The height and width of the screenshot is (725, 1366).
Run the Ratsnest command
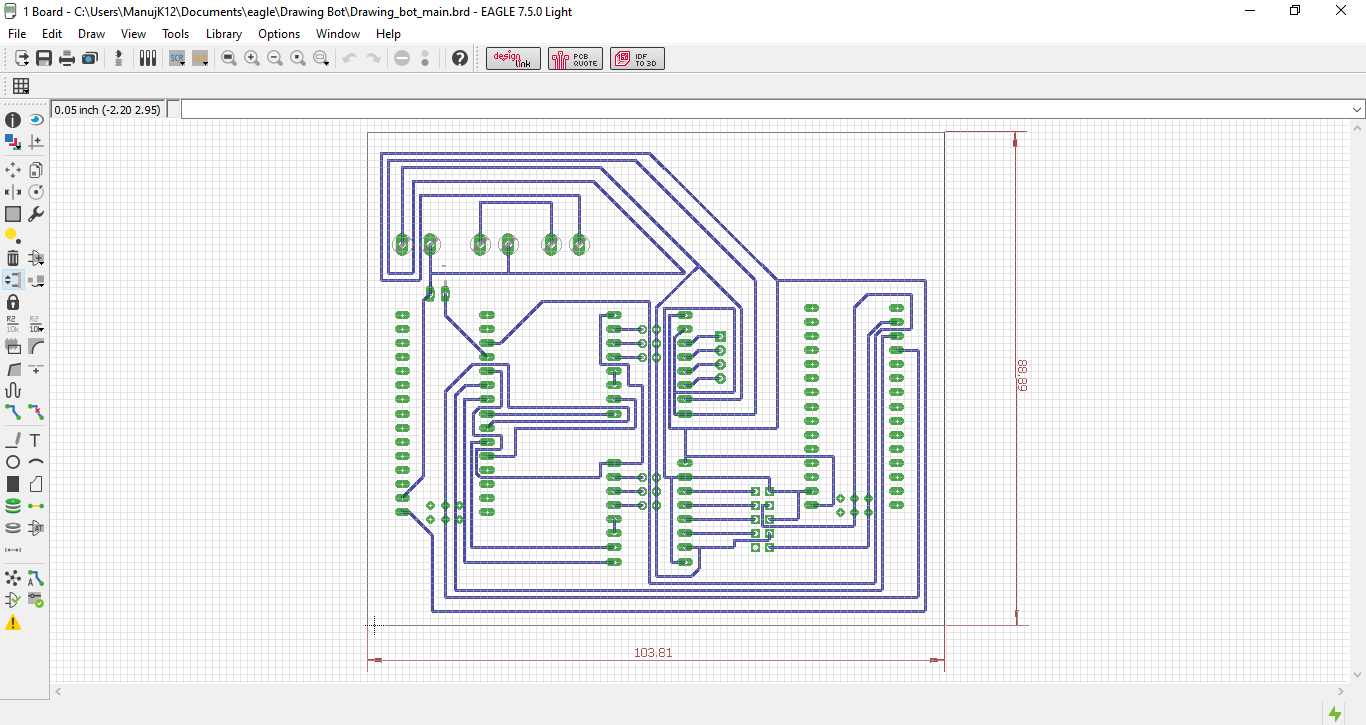click(x=12, y=578)
